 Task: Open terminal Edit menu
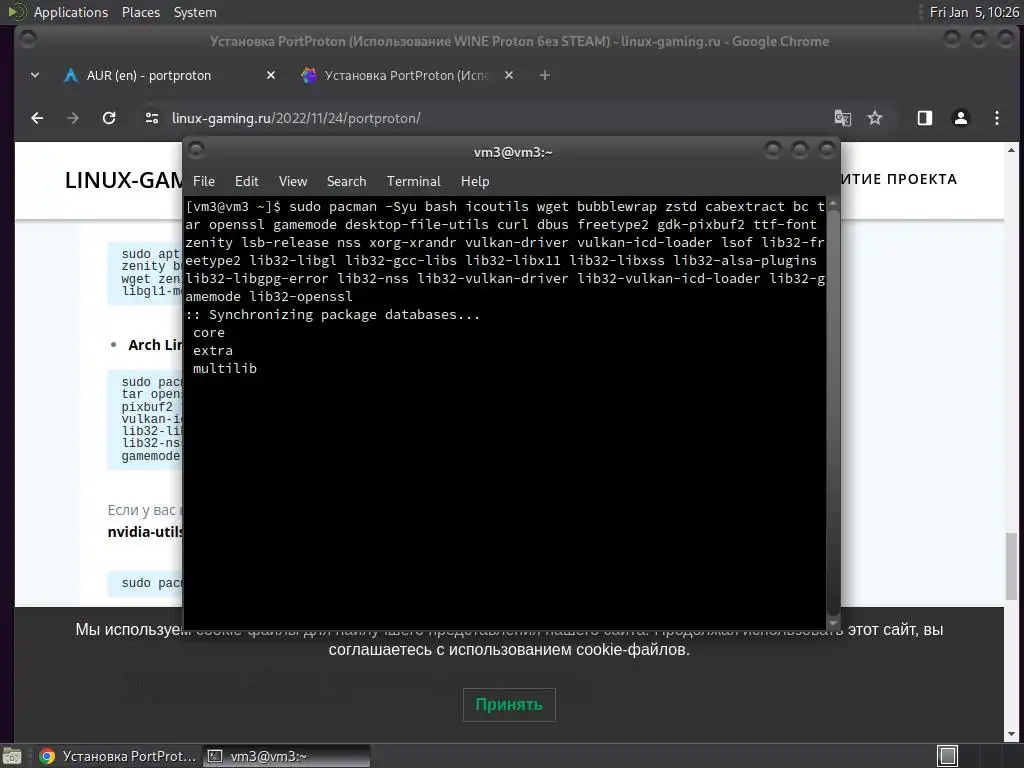(246, 181)
